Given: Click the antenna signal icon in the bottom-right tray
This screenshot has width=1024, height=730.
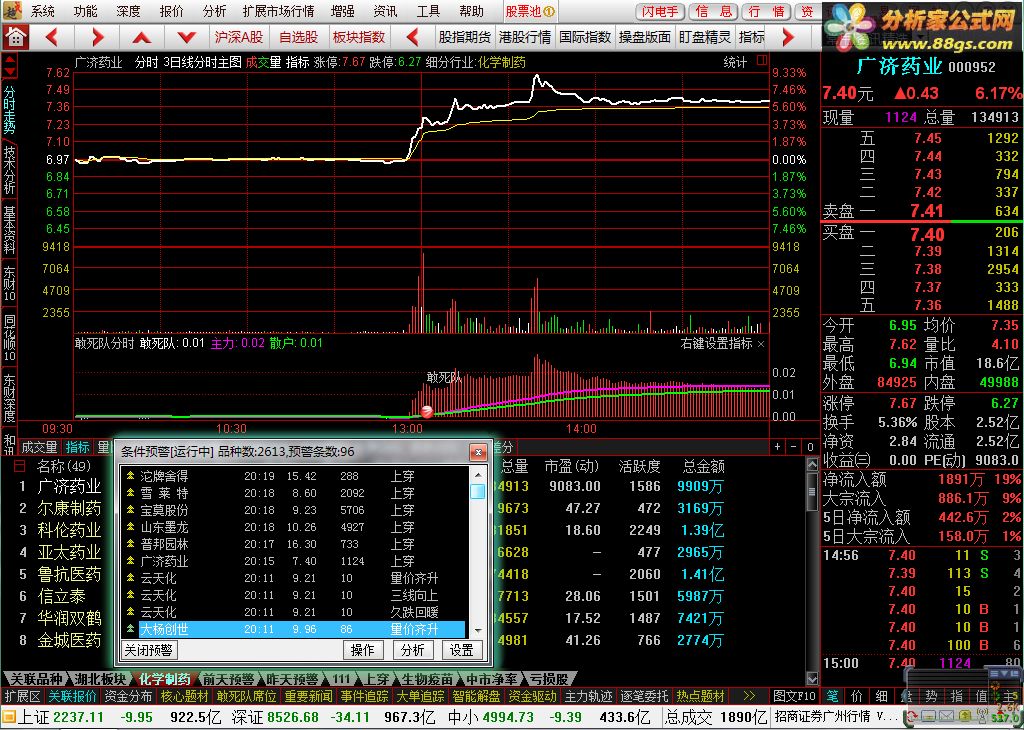Looking at the screenshot, I should pos(980,716).
